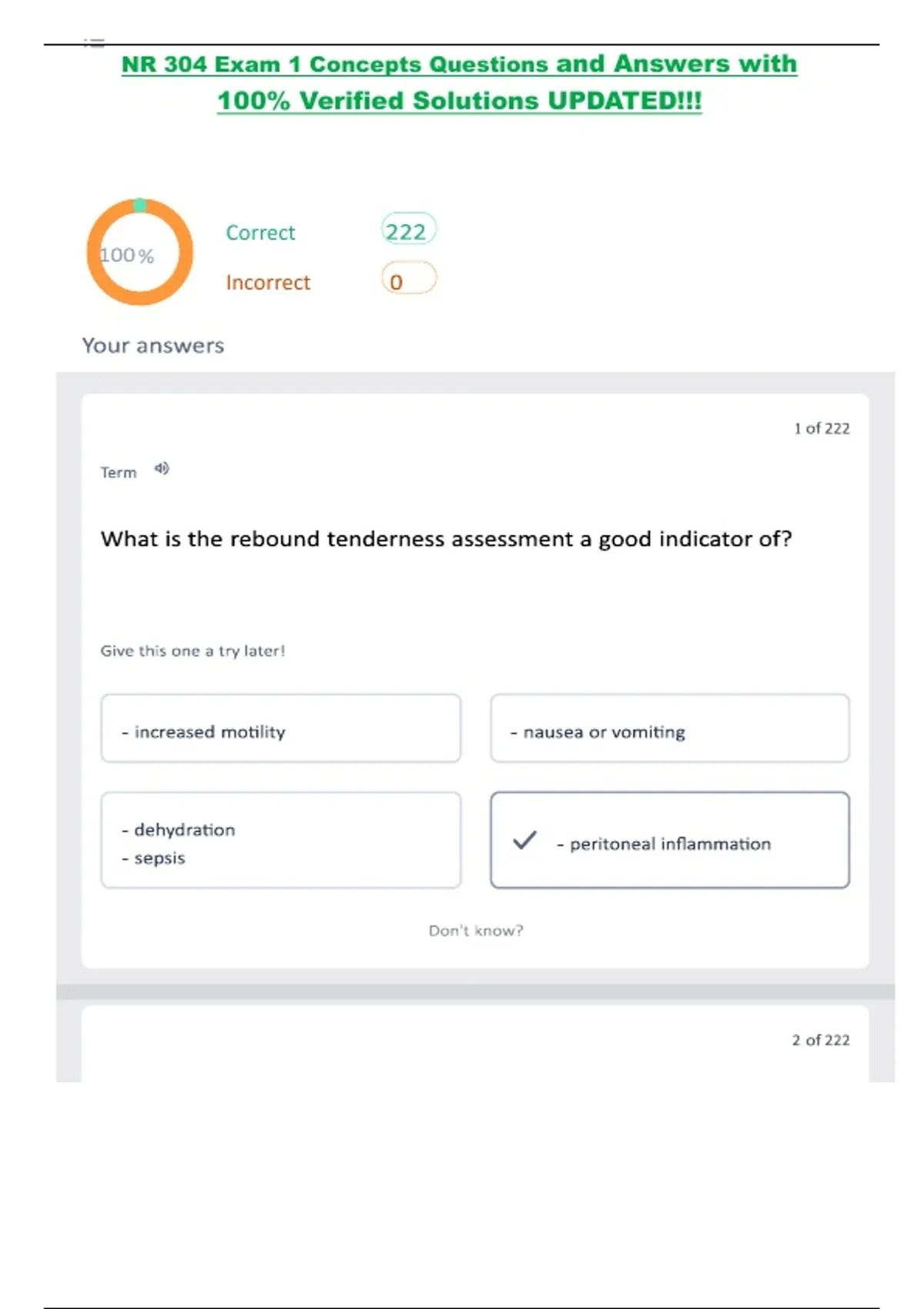Click the '2 of 222' question counter
Screen dimensions: 924x1309
[821, 1040]
